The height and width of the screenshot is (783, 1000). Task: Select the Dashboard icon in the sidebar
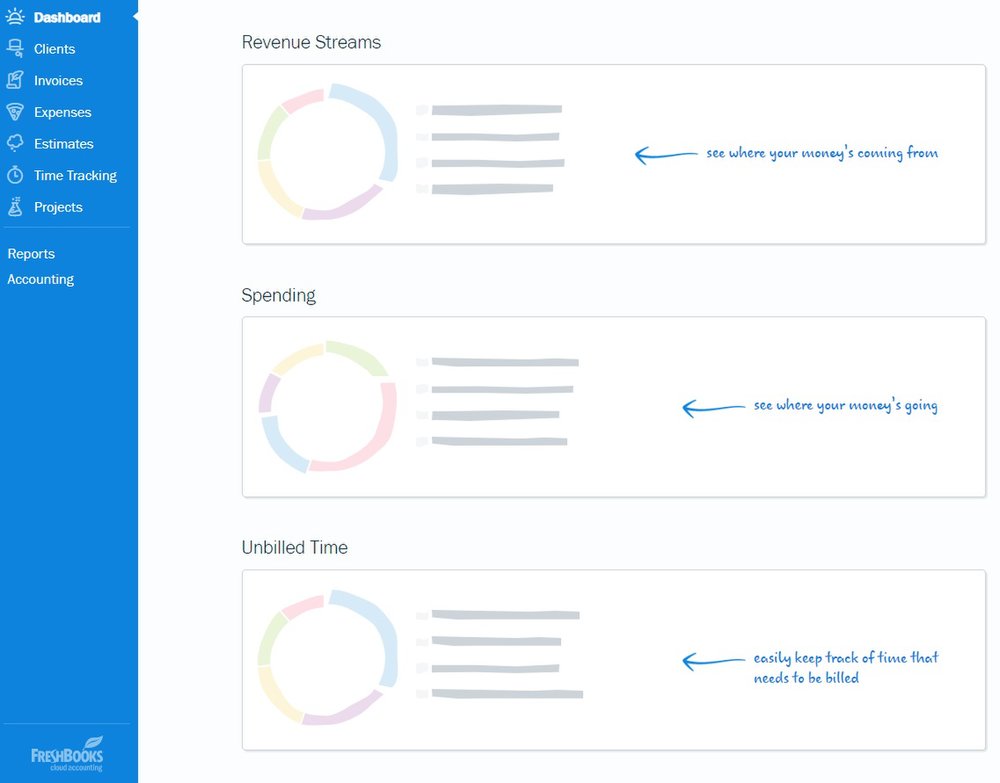click(15, 16)
